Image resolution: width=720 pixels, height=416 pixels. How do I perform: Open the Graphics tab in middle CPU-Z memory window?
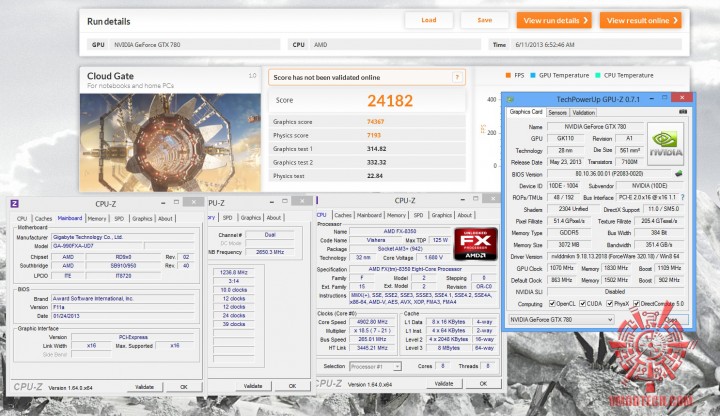251,218
